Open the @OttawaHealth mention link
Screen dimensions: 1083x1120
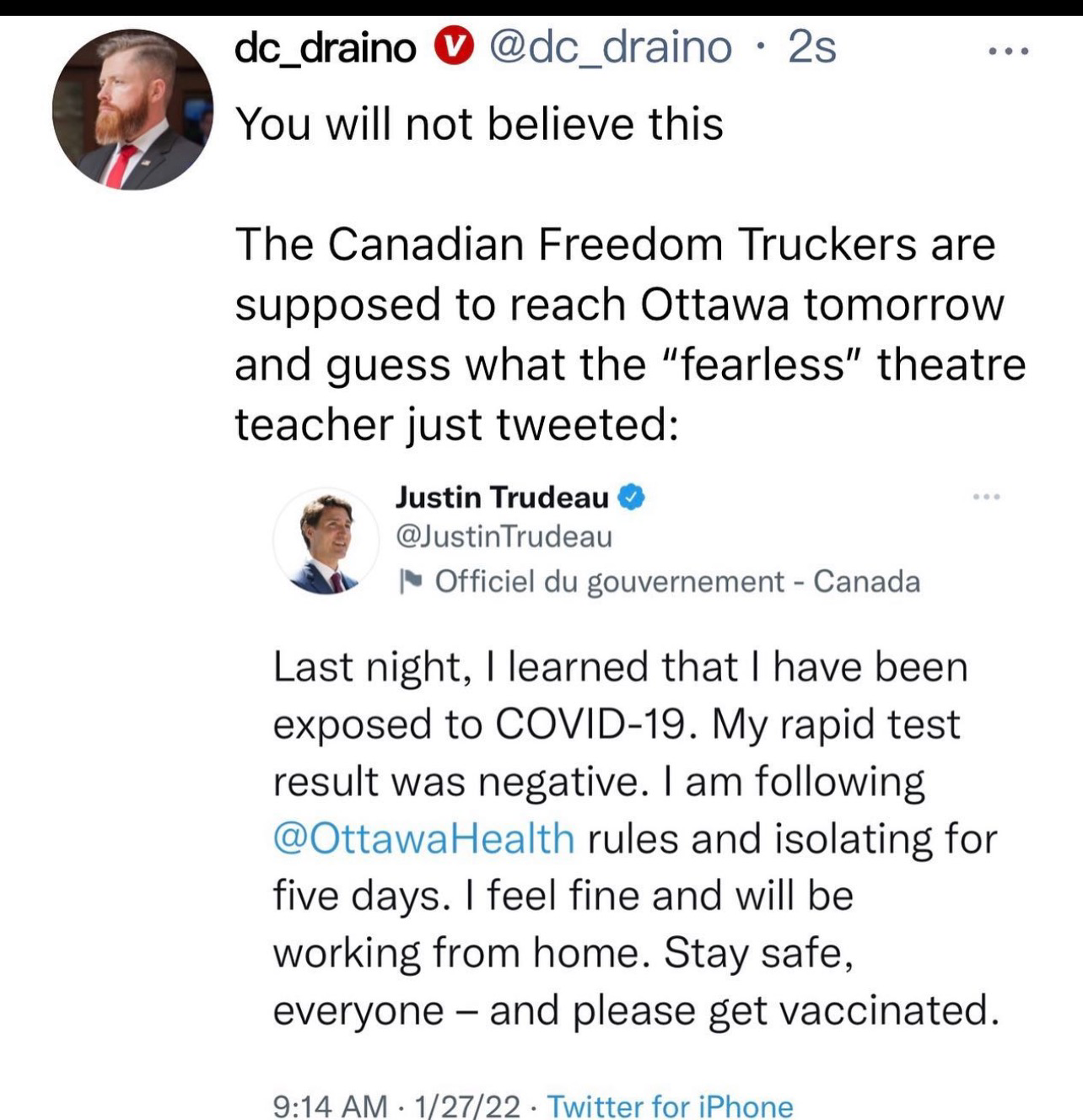point(423,839)
